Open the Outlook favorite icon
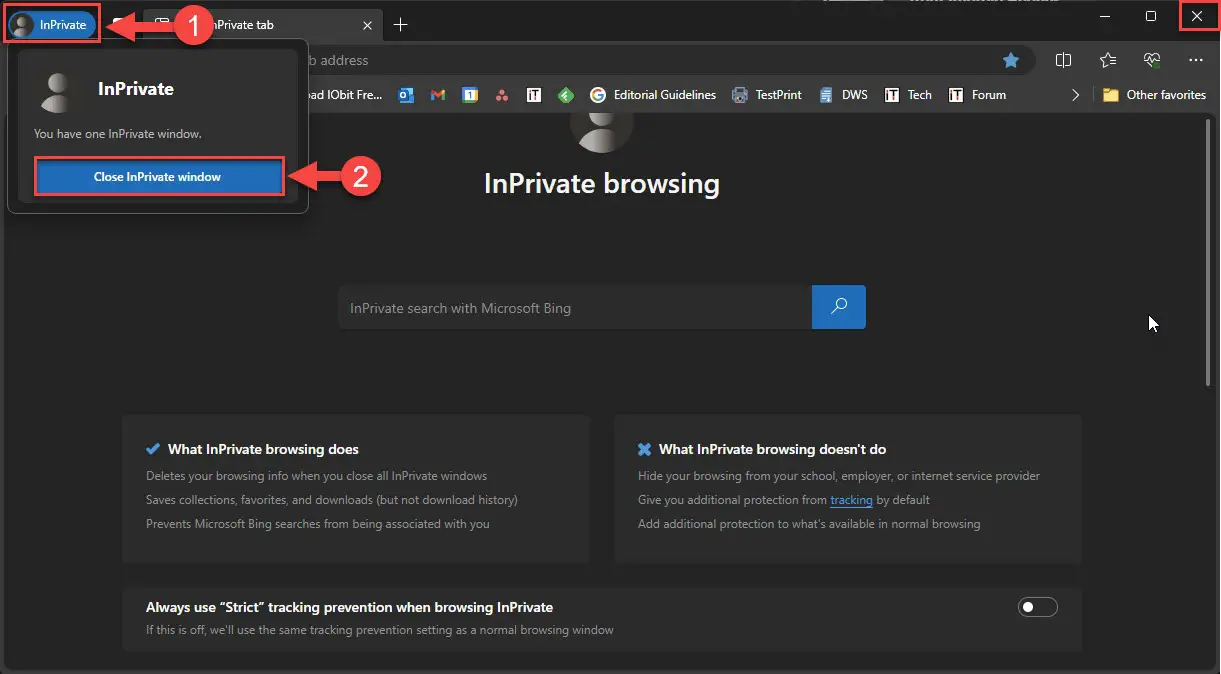 pos(404,94)
